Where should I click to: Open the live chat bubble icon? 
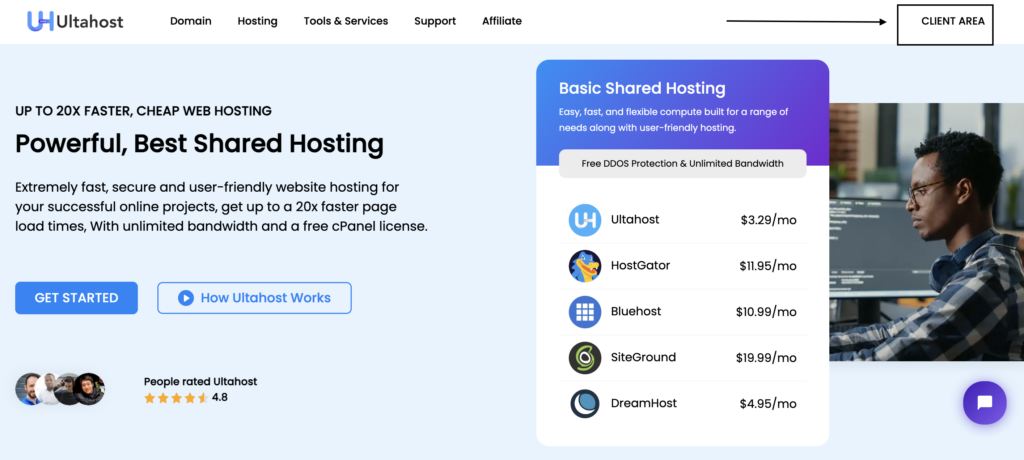point(984,402)
